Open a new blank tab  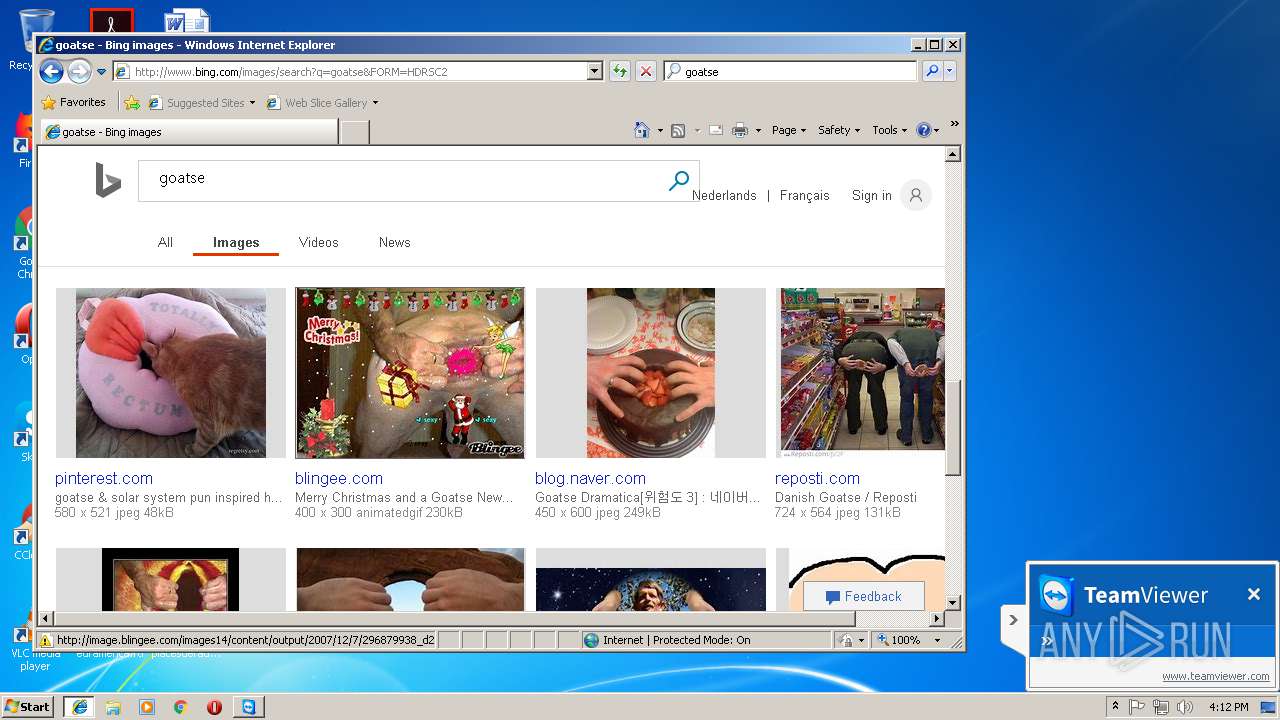pyautogui.click(x=354, y=132)
